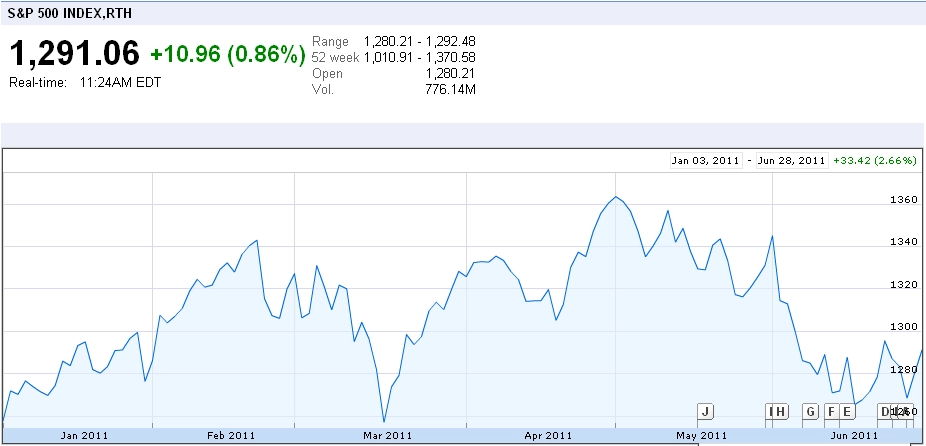Screen dimensions: 926x446
Task: Click Apr 2011 on the timeline axis
Action: coord(548,436)
